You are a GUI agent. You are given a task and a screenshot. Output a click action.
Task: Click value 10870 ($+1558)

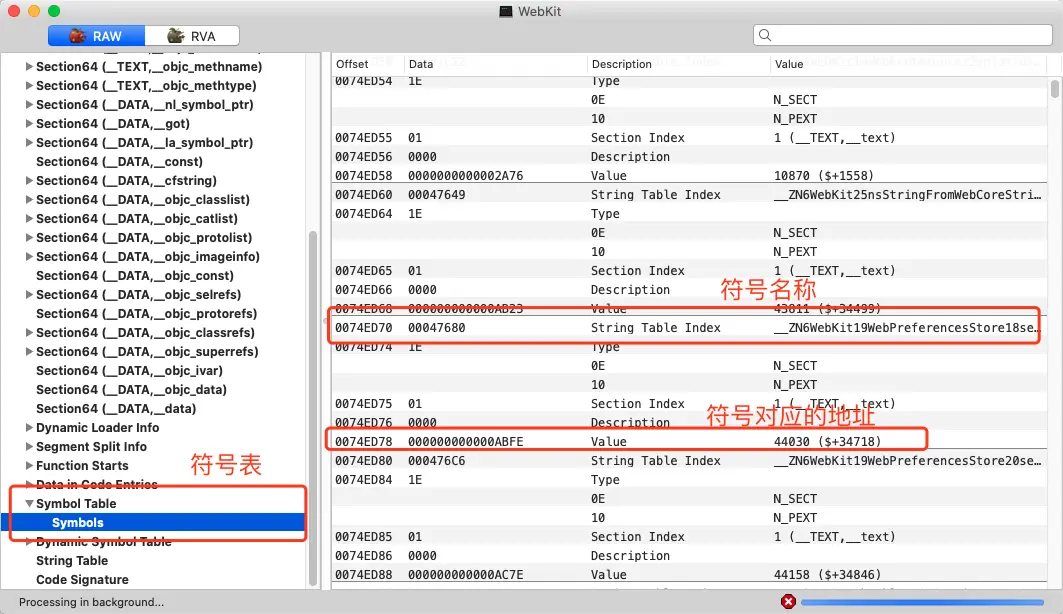(x=824, y=176)
